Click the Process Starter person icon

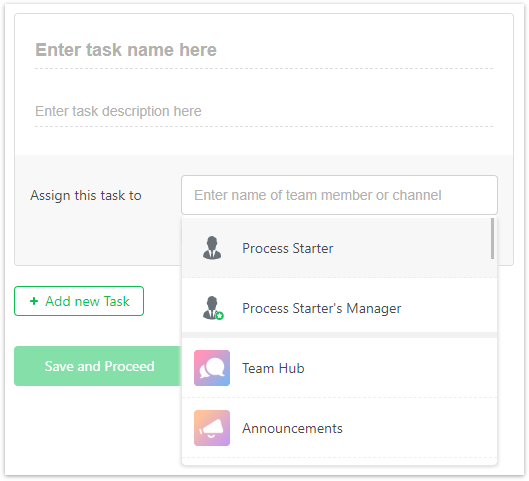pos(212,248)
